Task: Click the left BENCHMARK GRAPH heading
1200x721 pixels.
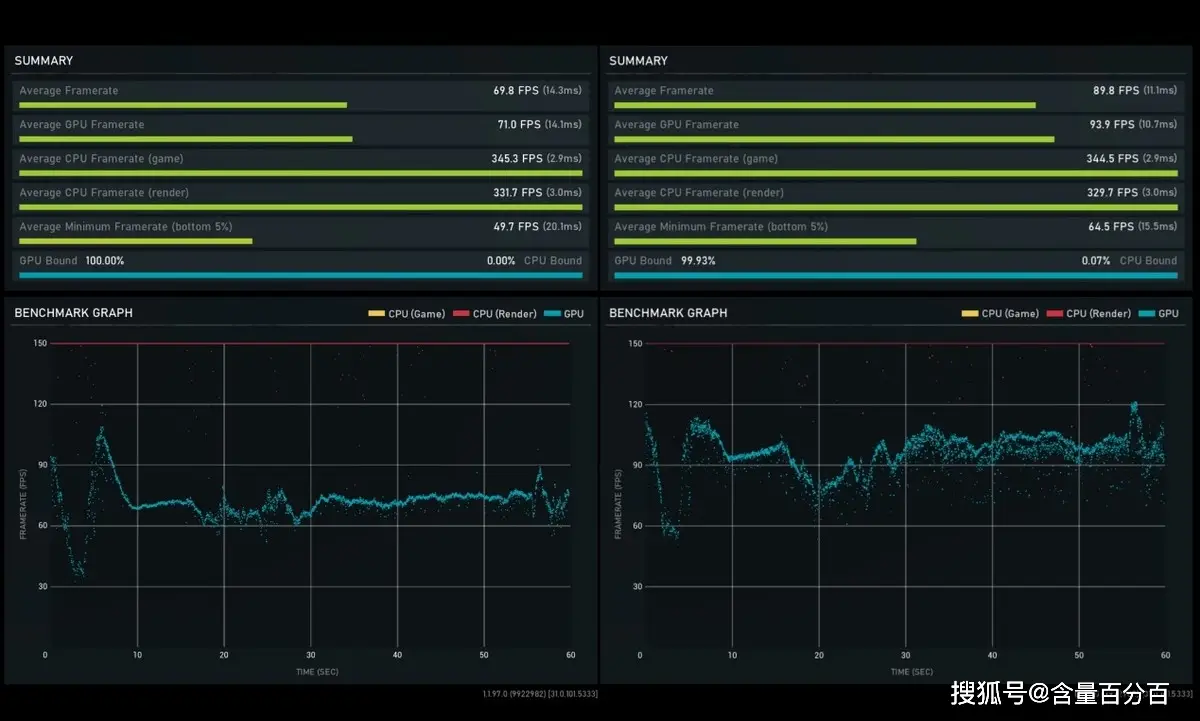Action: click(x=73, y=313)
